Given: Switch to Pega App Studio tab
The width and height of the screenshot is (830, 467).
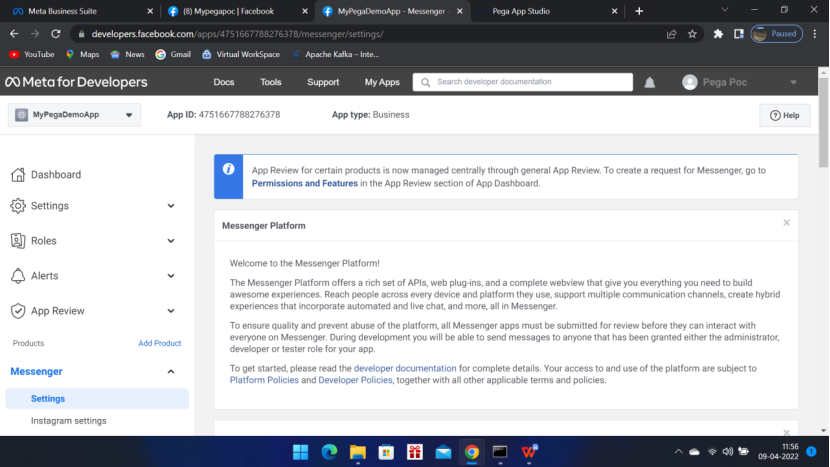Looking at the screenshot, I should (x=545, y=11).
